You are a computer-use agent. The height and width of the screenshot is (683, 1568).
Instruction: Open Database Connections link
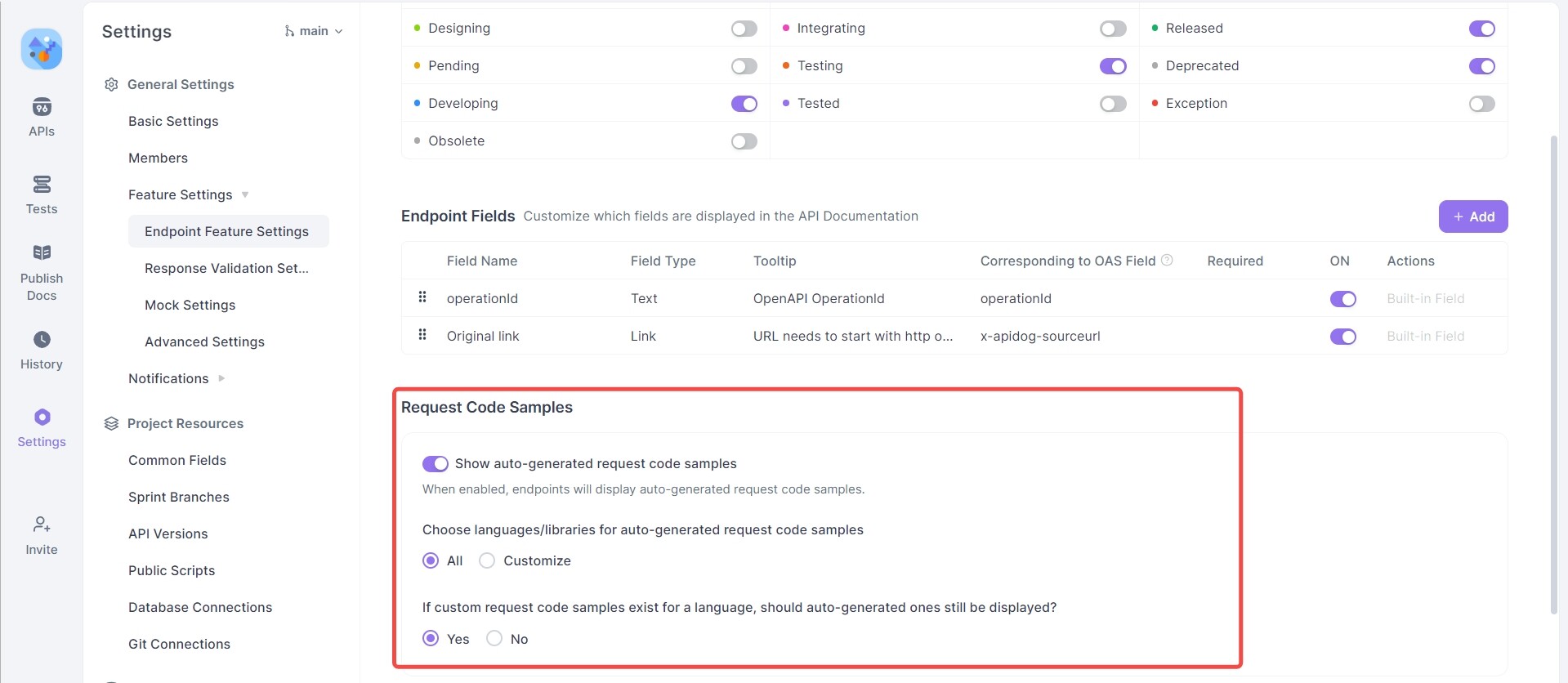click(200, 607)
